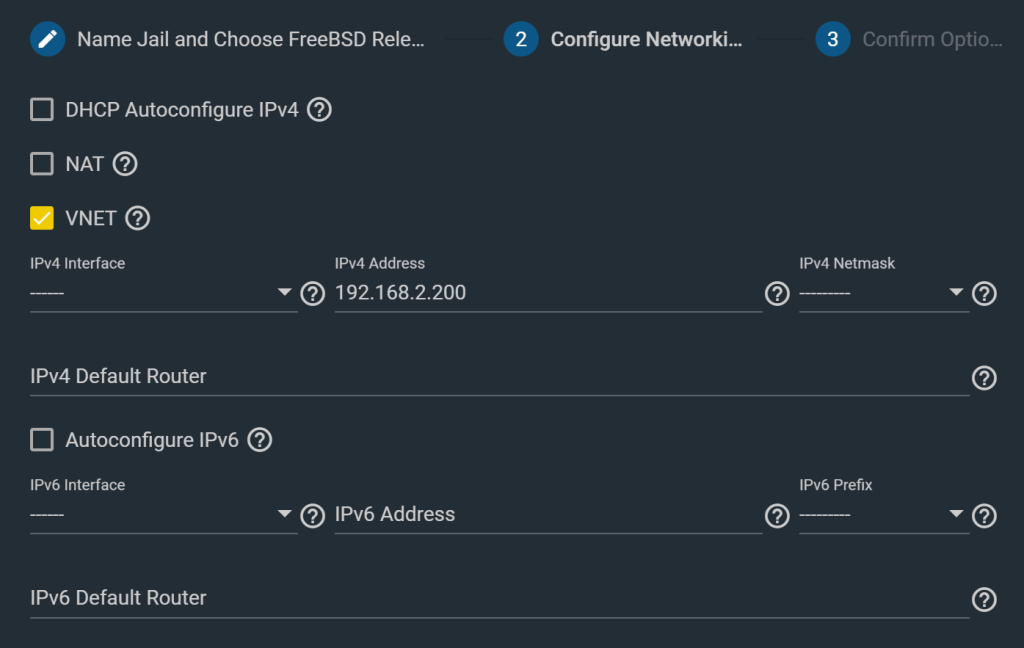Click help icon next to DHCP Autoconfigure IPv4

(319, 110)
